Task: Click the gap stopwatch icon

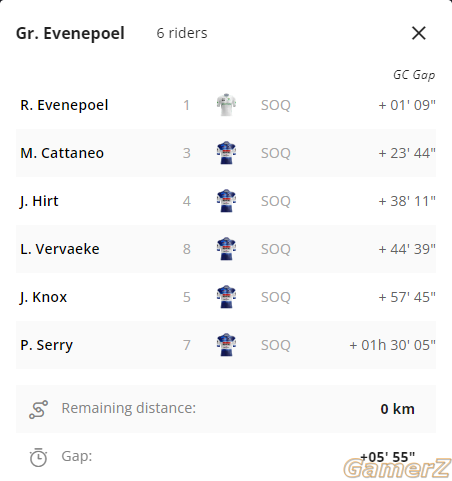Action: pyautogui.click(x=38, y=457)
